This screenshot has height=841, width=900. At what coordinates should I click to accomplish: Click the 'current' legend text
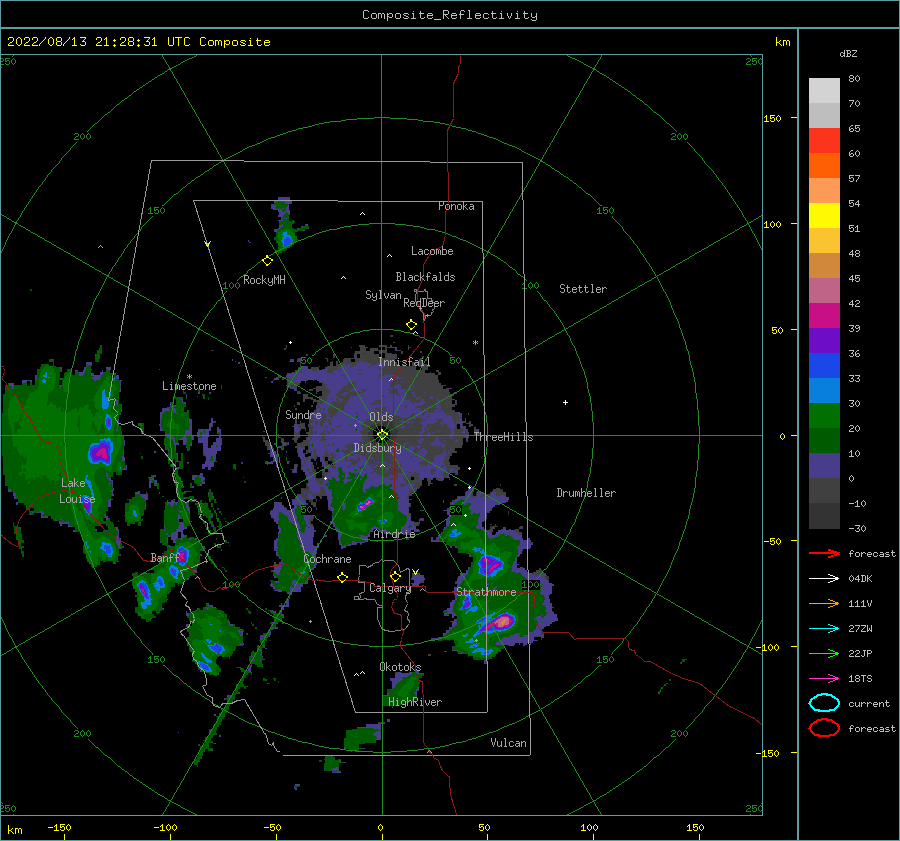coord(869,703)
